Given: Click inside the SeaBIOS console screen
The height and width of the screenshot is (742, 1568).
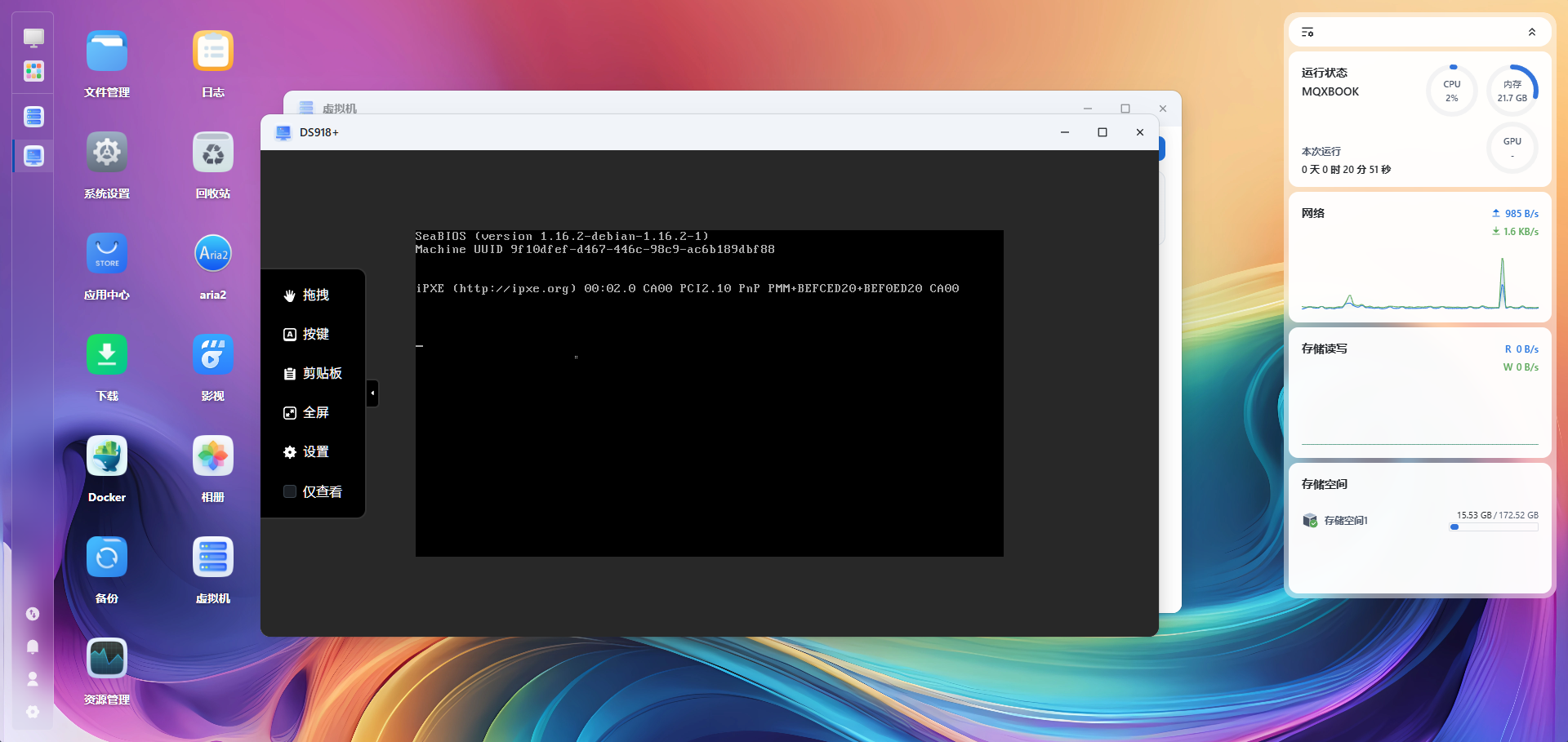Looking at the screenshot, I should click(x=709, y=424).
